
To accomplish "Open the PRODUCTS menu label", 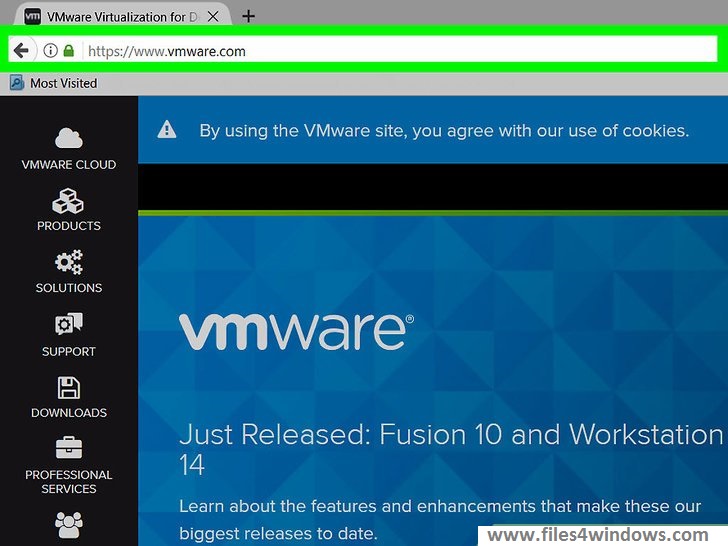I will coord(69,226).
